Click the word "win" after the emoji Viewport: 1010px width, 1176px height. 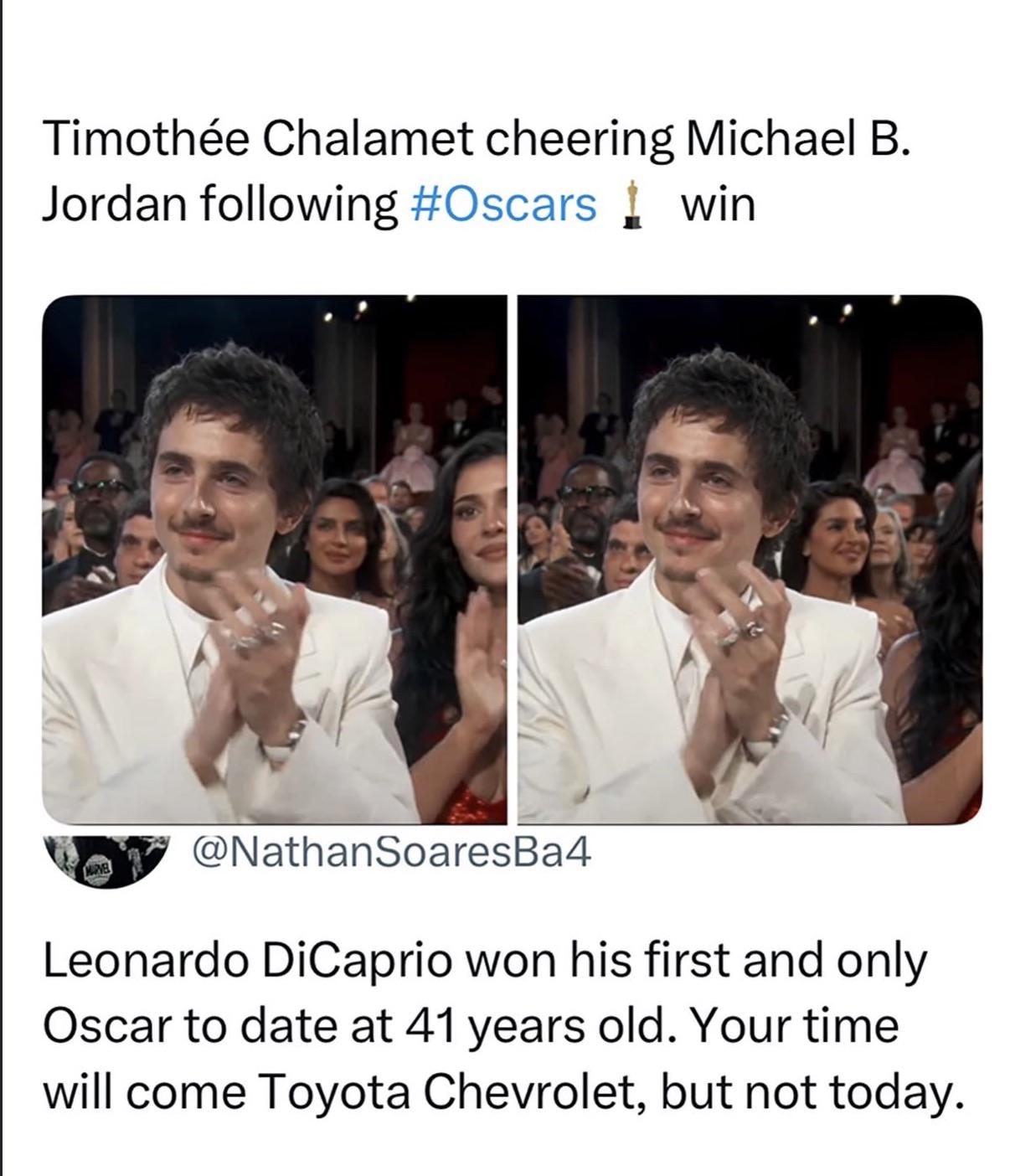(717, 204)
